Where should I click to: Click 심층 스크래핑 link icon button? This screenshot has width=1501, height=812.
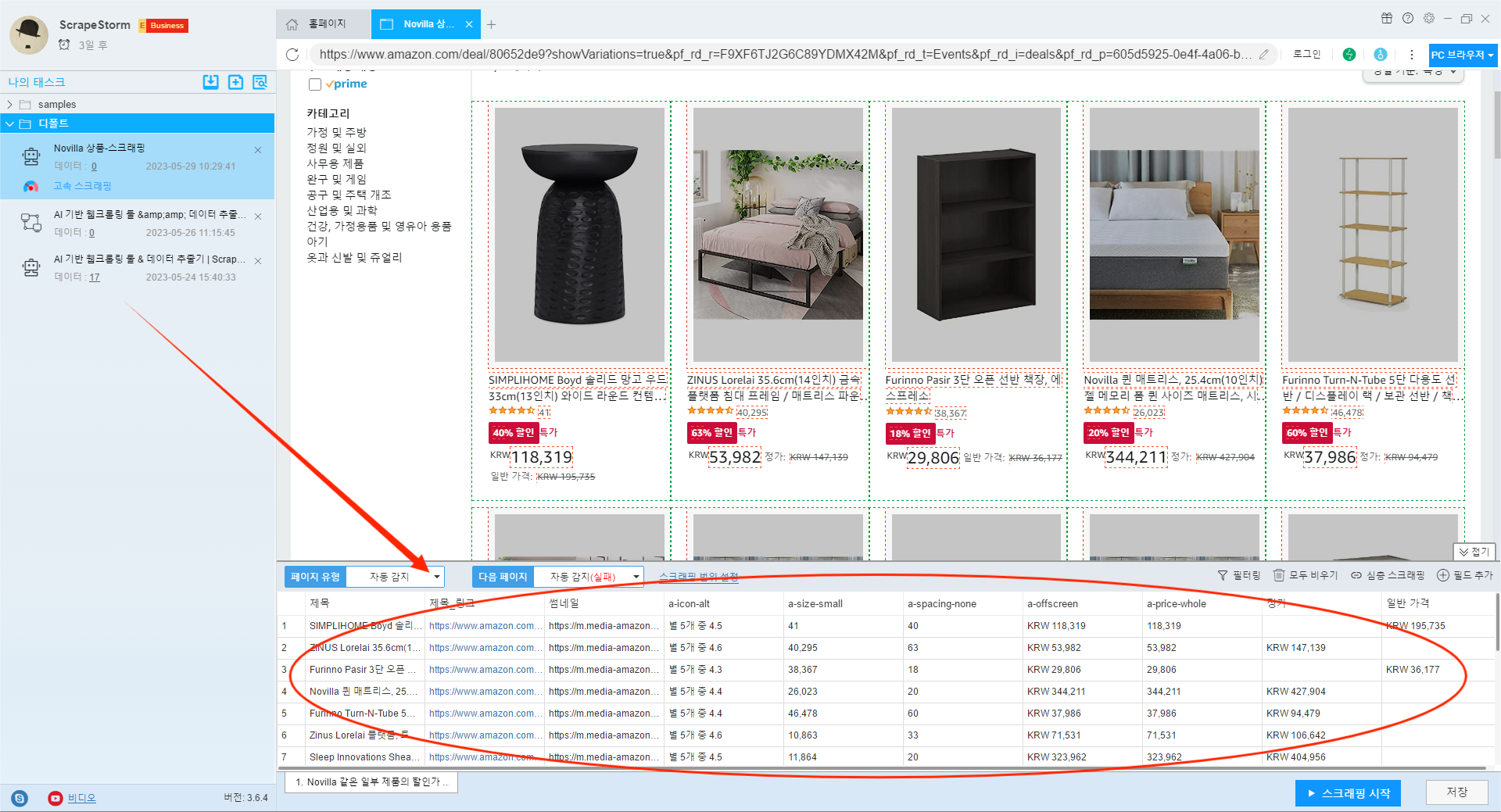pos(1388,575)
